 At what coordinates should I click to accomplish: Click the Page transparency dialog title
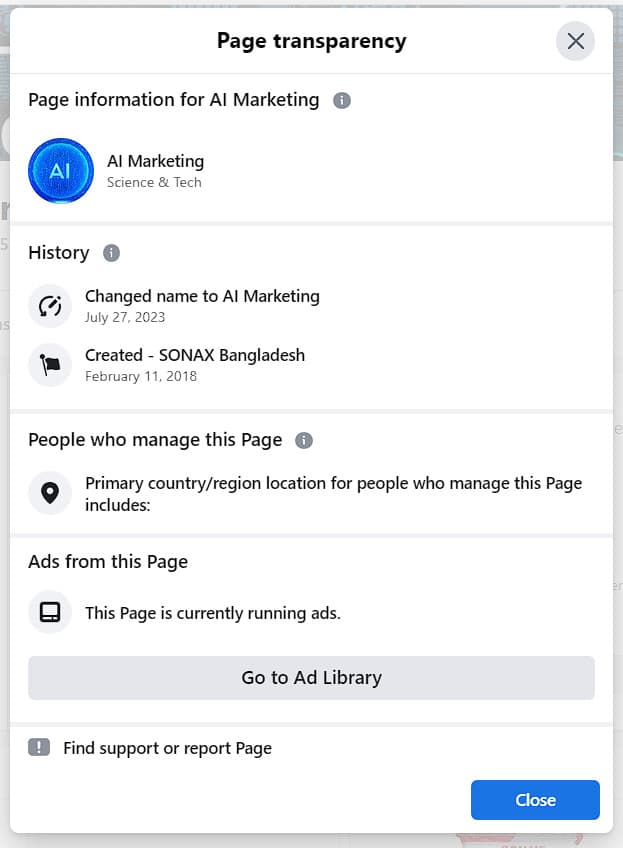pos(311,41)
